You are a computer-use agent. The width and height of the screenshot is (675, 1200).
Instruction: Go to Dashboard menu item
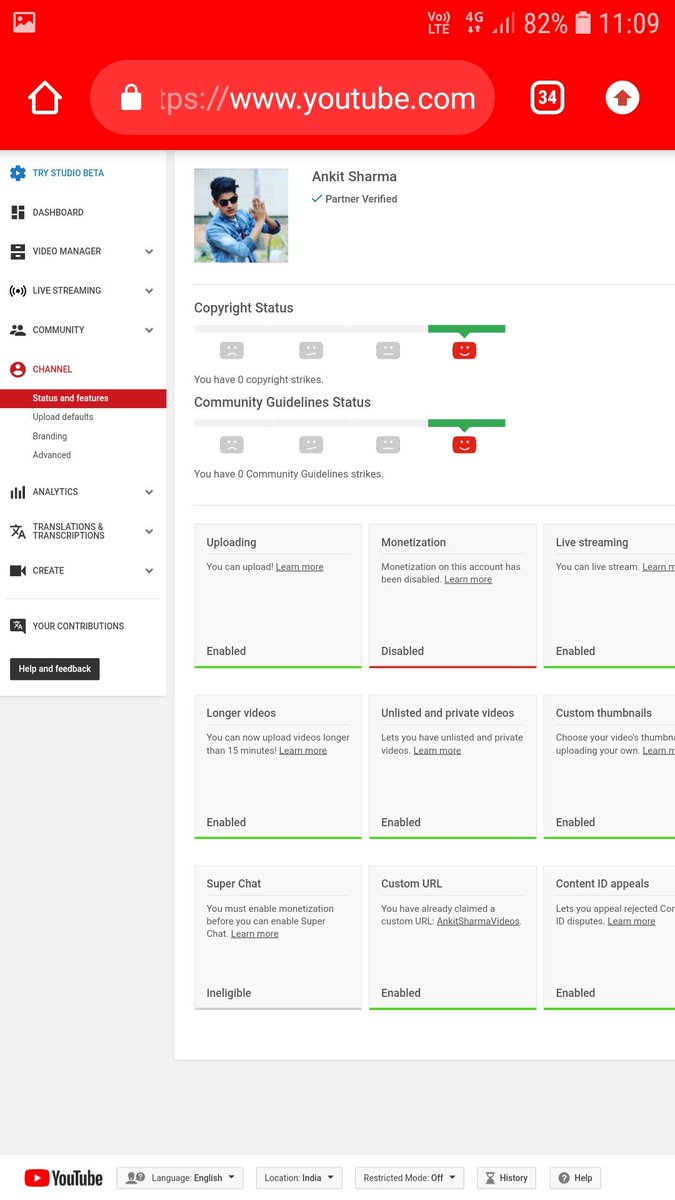(58, 212)
